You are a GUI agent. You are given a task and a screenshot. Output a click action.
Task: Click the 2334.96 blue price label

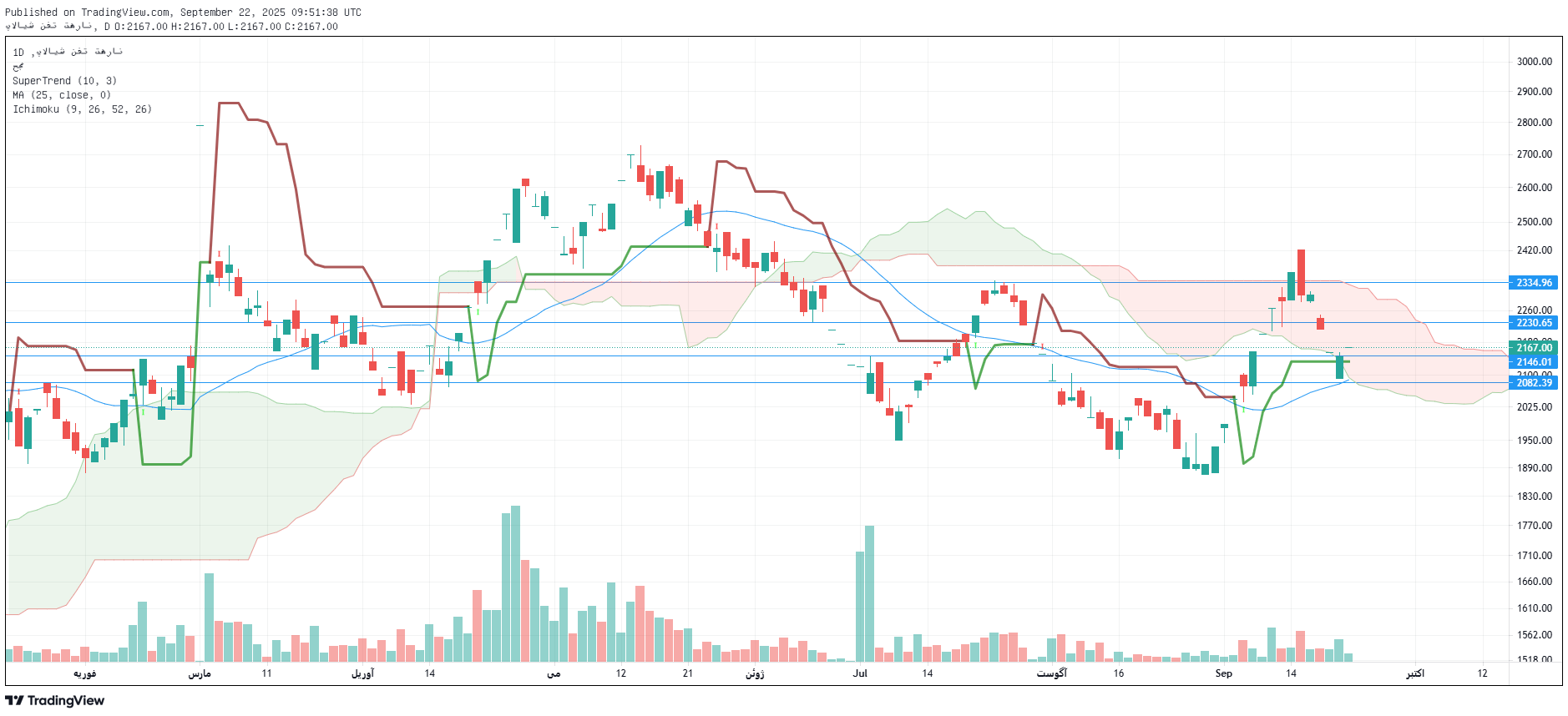coord(1533,283)
